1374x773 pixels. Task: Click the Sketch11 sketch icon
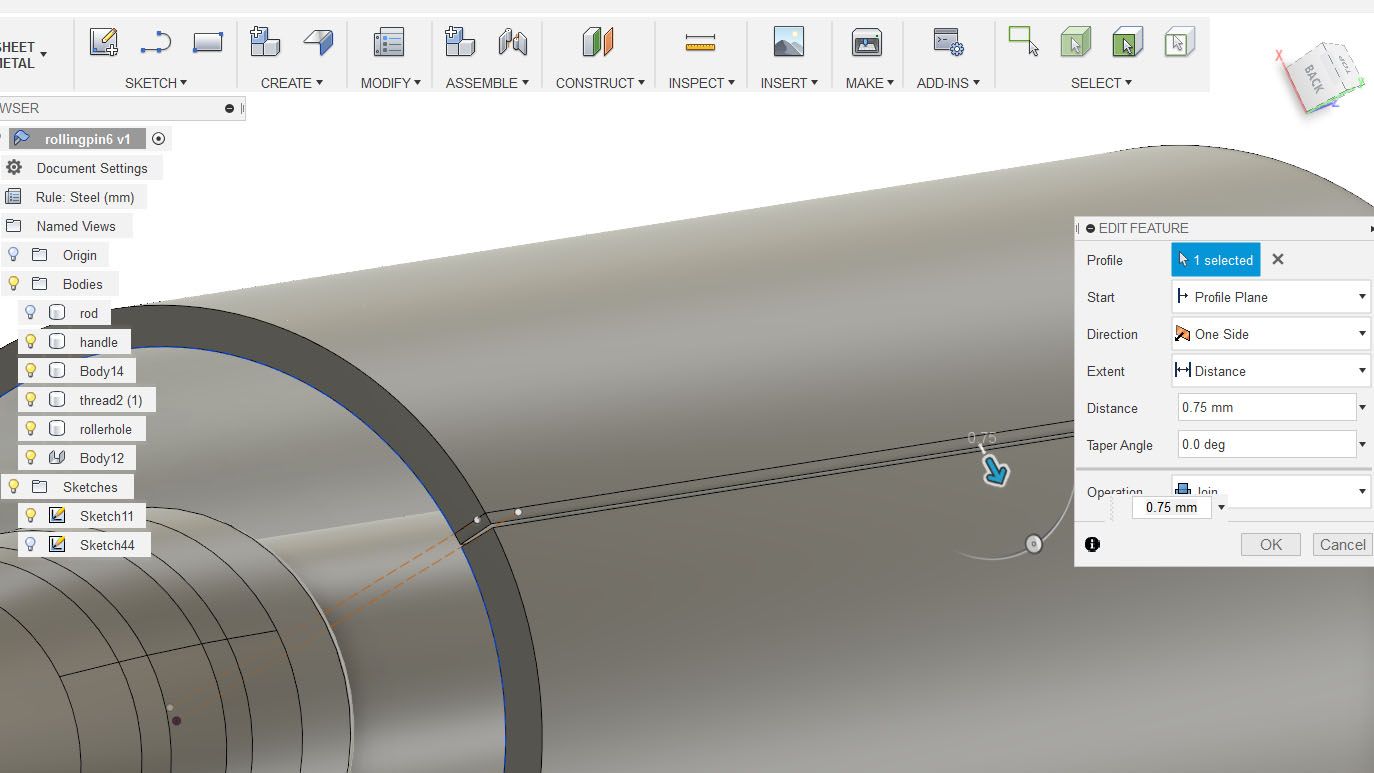pos(58,516)
